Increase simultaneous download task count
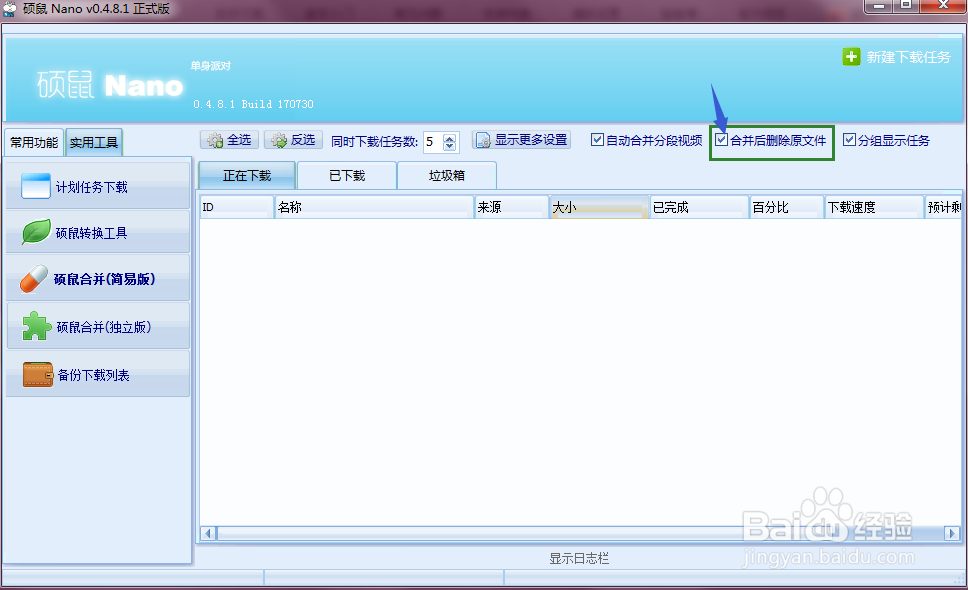The width and height of the screenshot is (968, 590). point(449,138)
